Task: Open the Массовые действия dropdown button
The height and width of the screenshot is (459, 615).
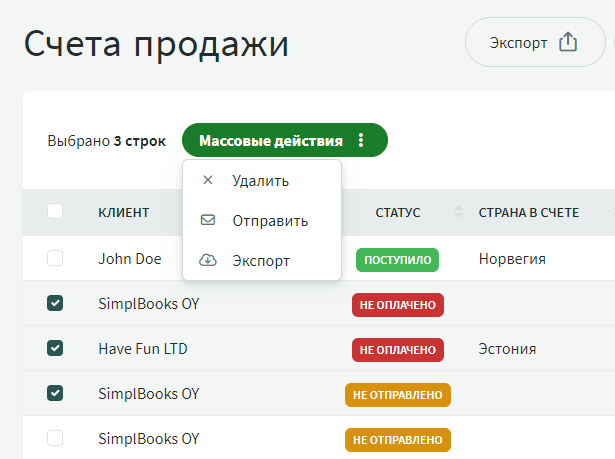Action: pyautogui.click(x=285, y=140)
